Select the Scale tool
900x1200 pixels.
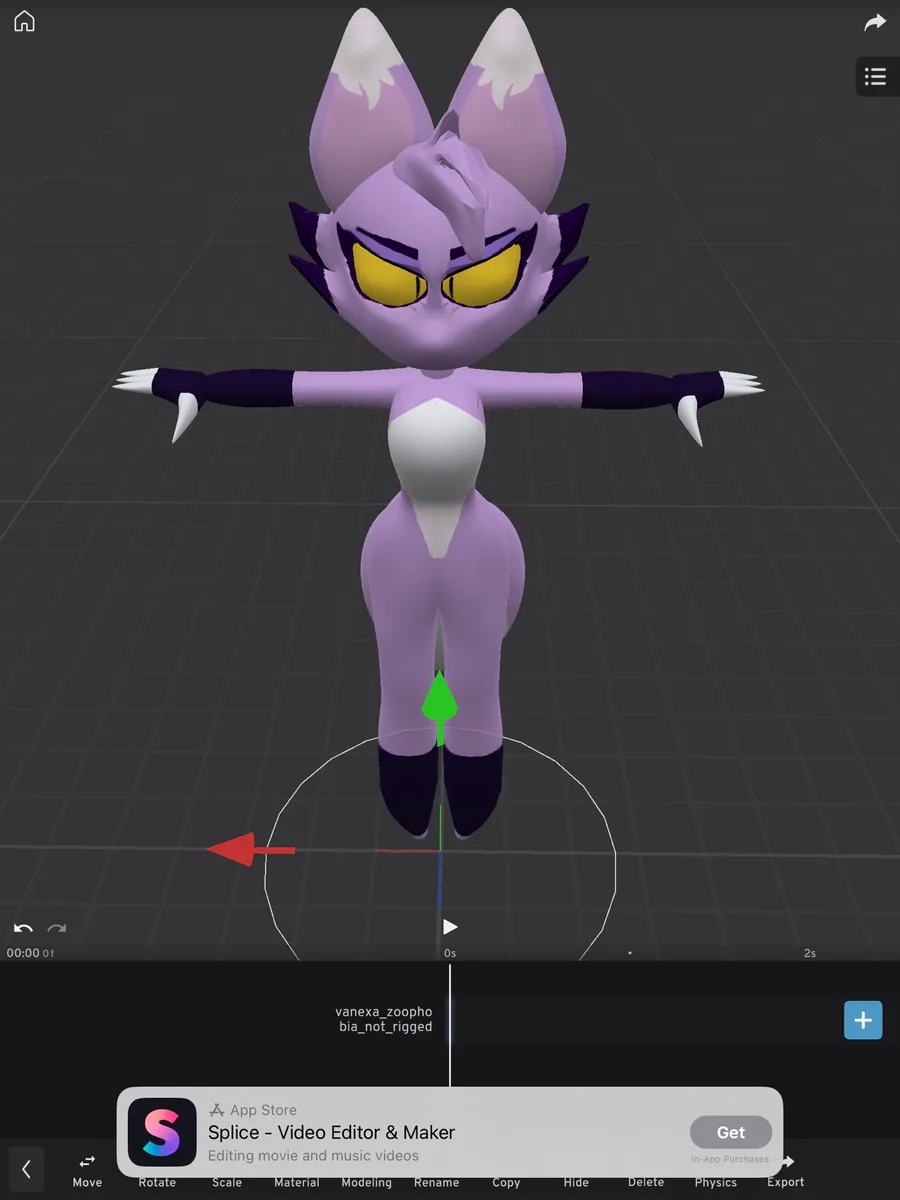tap(227, 1181)
